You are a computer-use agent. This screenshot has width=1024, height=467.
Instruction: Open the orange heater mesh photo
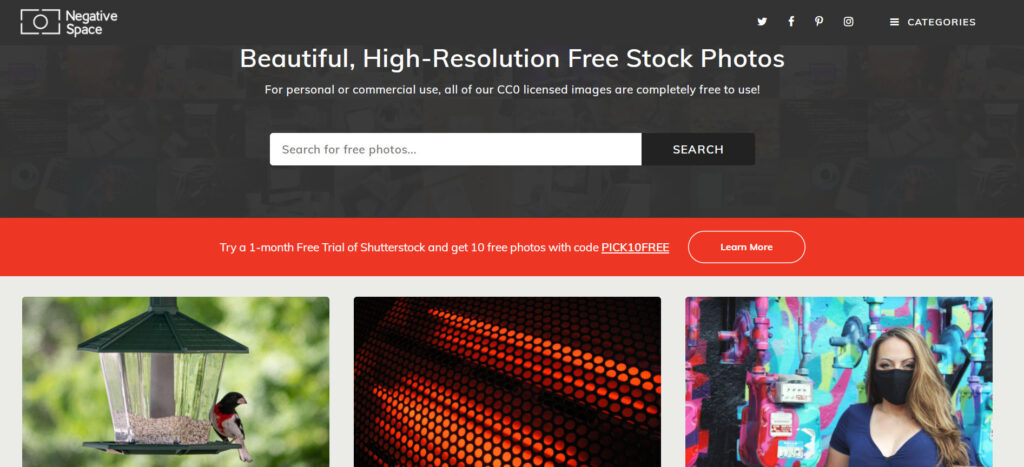click(507, 382)
